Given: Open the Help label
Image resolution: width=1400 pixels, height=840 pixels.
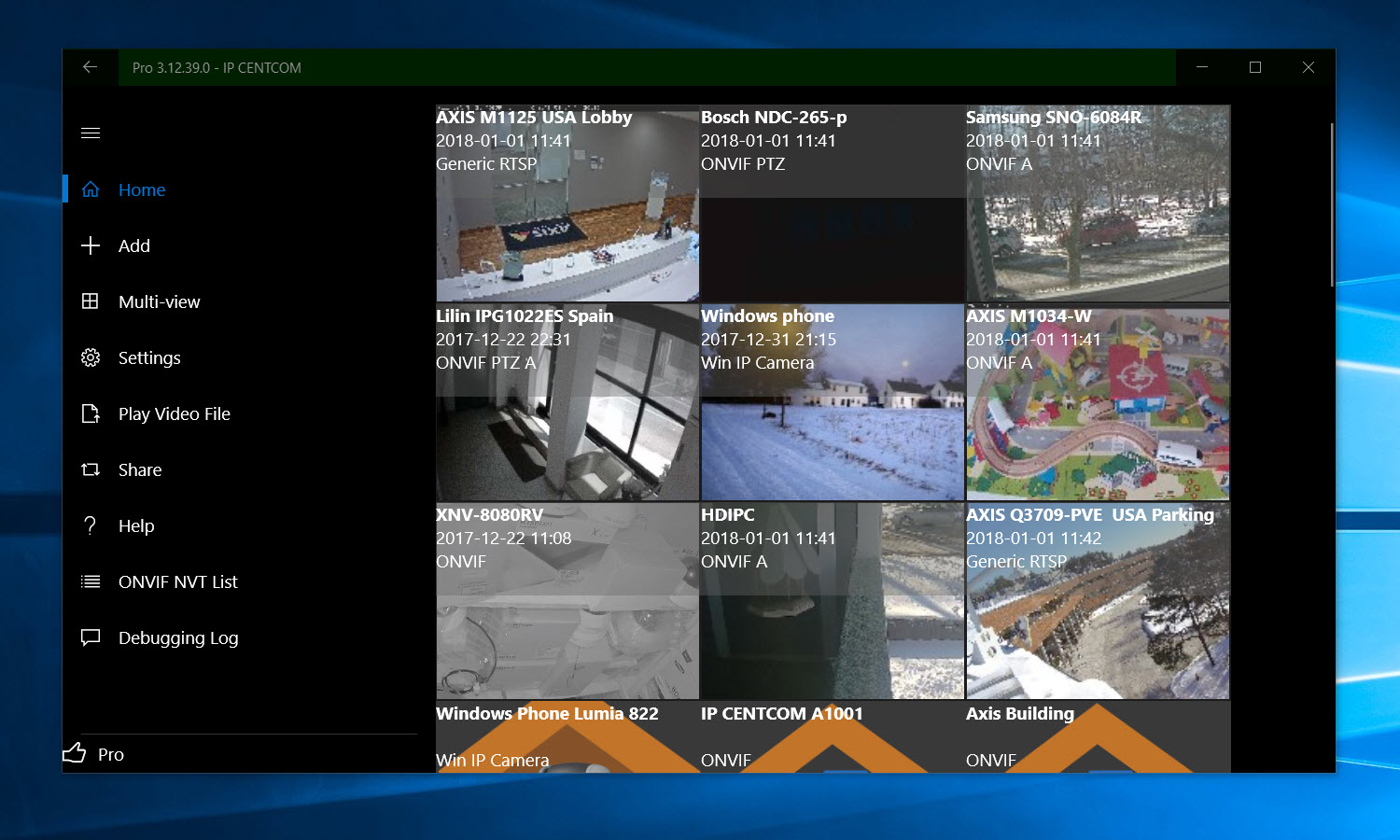Looking at the screenshot, I should [x=136, y=525].
